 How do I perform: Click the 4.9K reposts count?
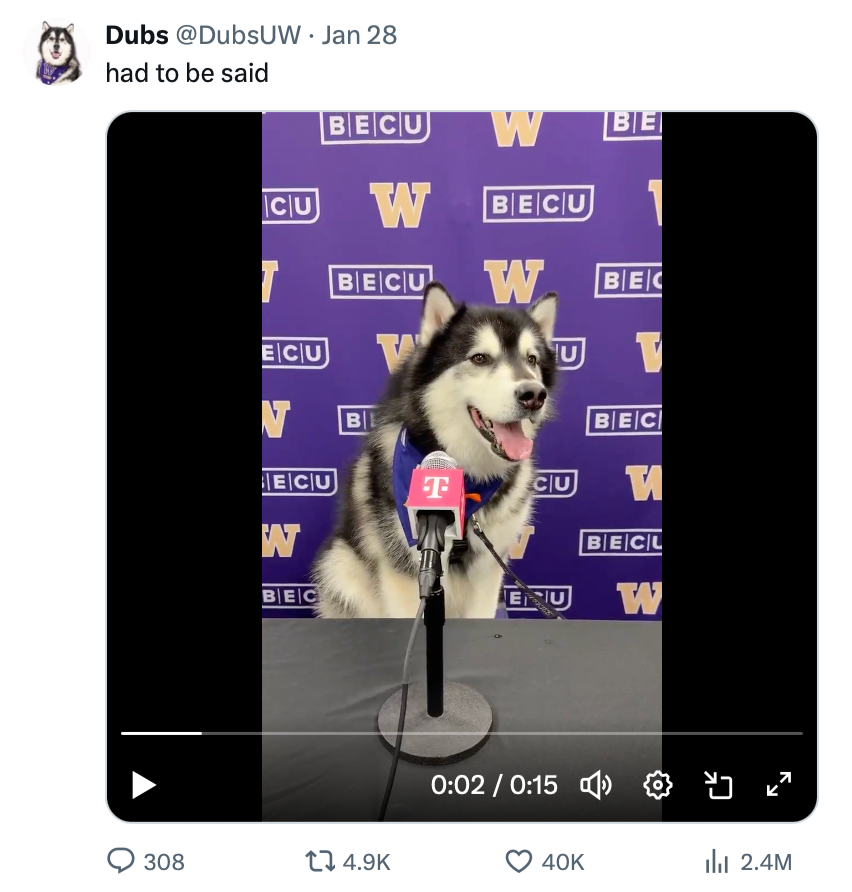(x=366, y=862)
